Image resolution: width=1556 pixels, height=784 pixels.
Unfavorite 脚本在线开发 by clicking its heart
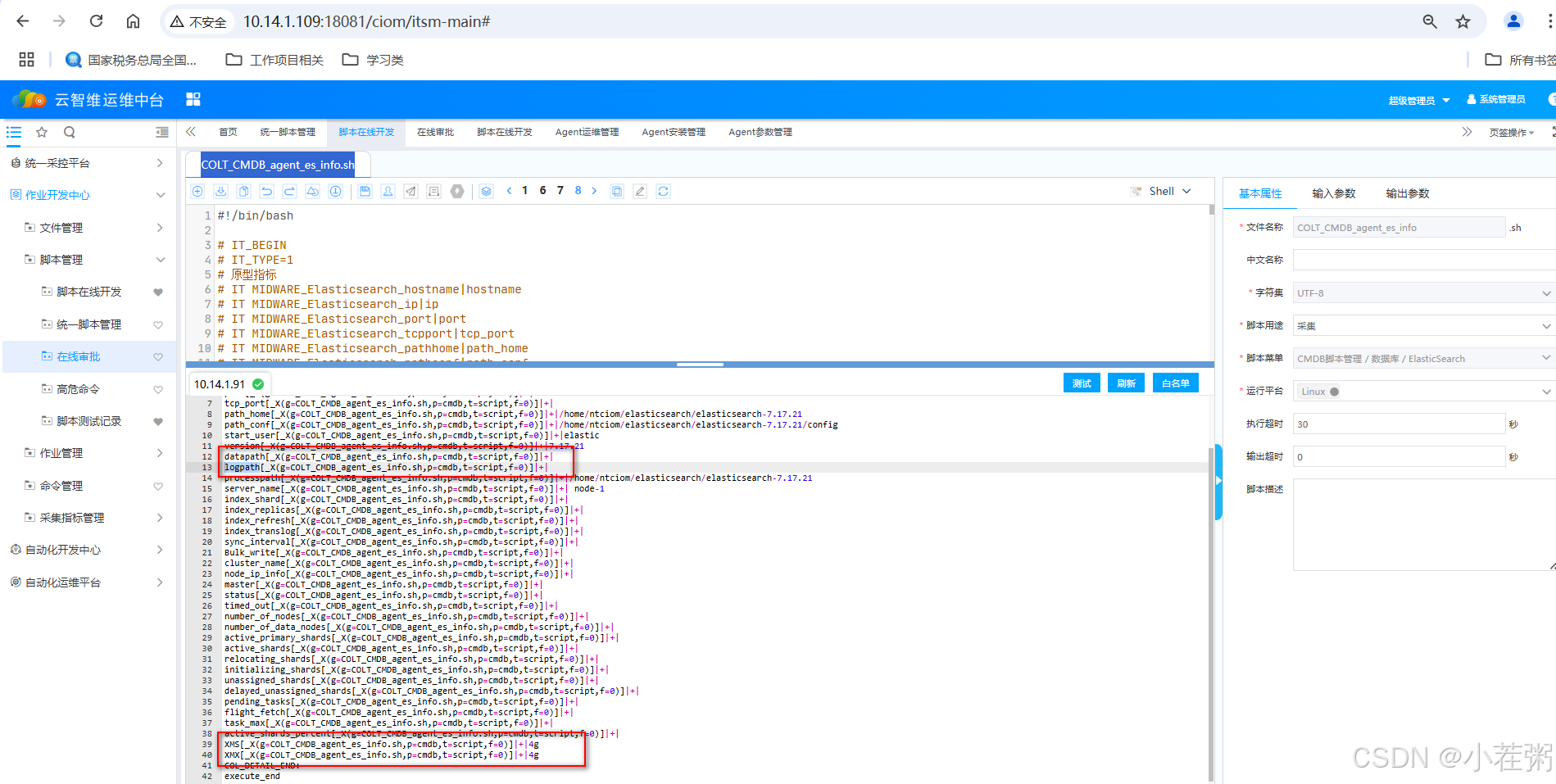pos(157,292)
